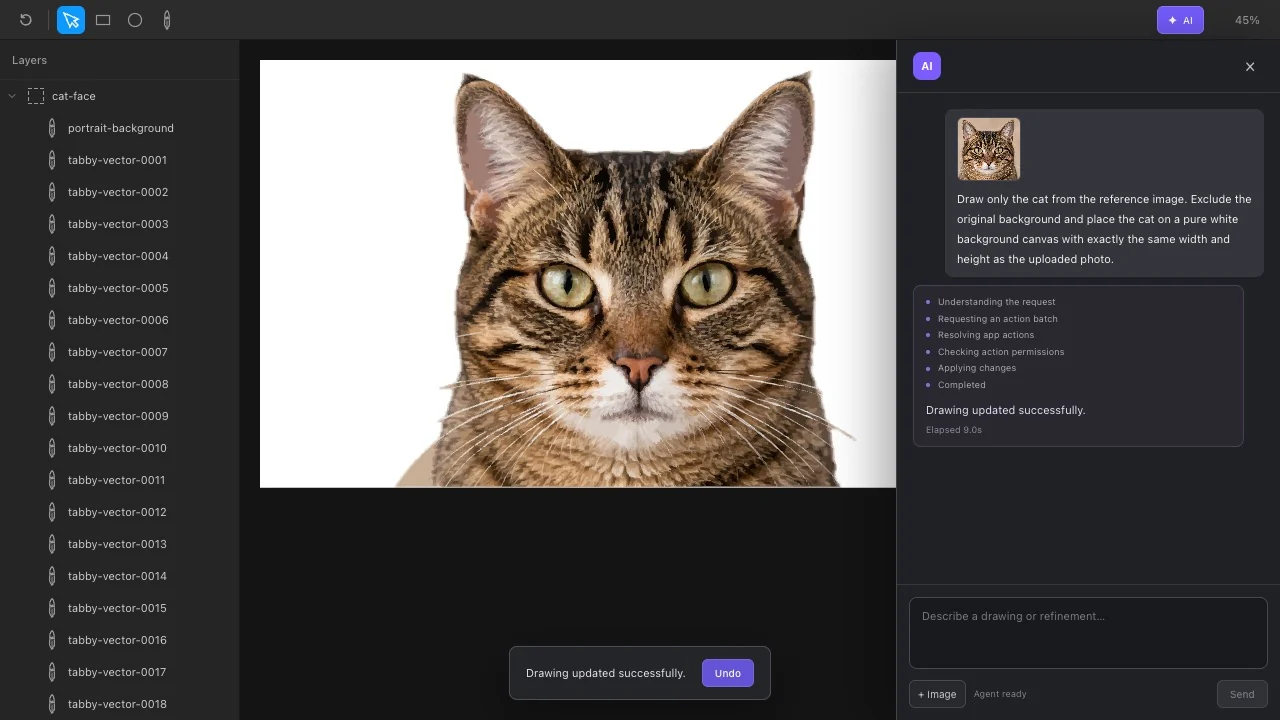Click the vector icon beside tabby-vector-0001

point(52,160)
